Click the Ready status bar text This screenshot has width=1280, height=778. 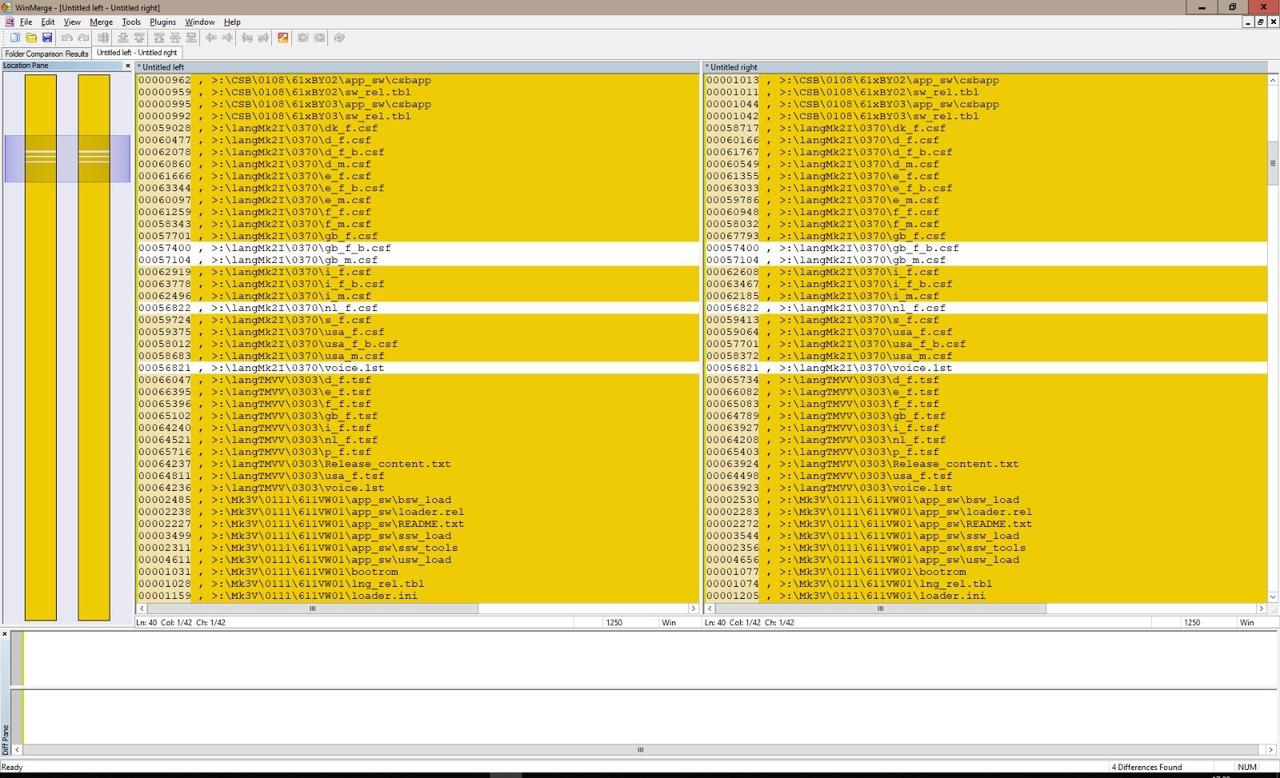[x=12, y=767]
